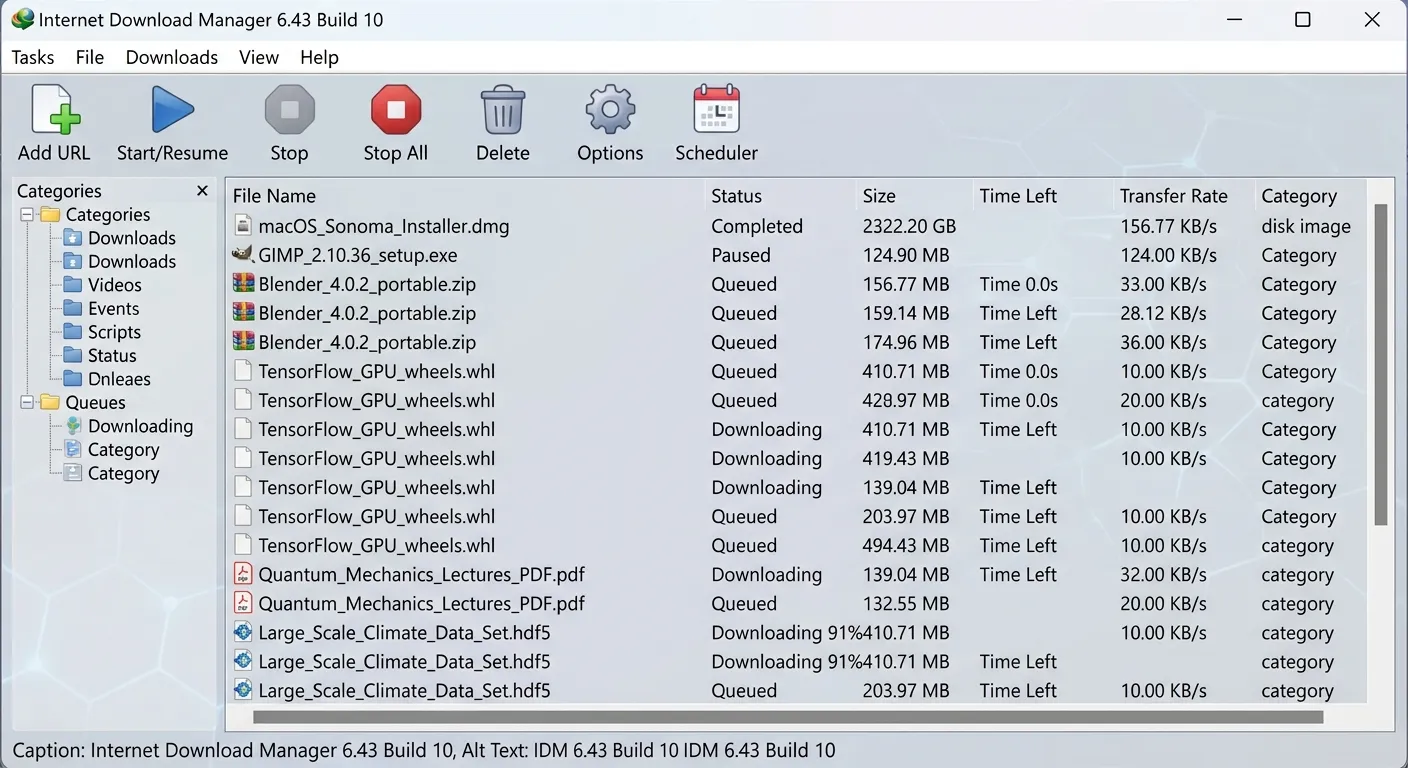This screenshot has height=768, width=1408.
Task: Click the Add URL toolbar icon
Action: coord(55,109)
